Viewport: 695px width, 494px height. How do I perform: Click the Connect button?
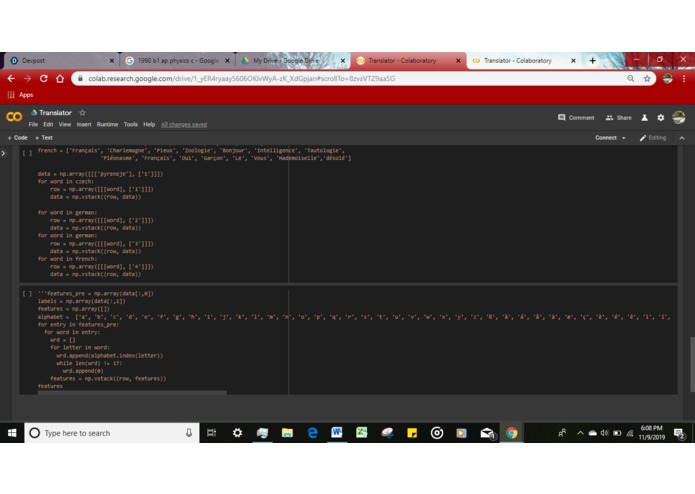(x=605, y=138)
